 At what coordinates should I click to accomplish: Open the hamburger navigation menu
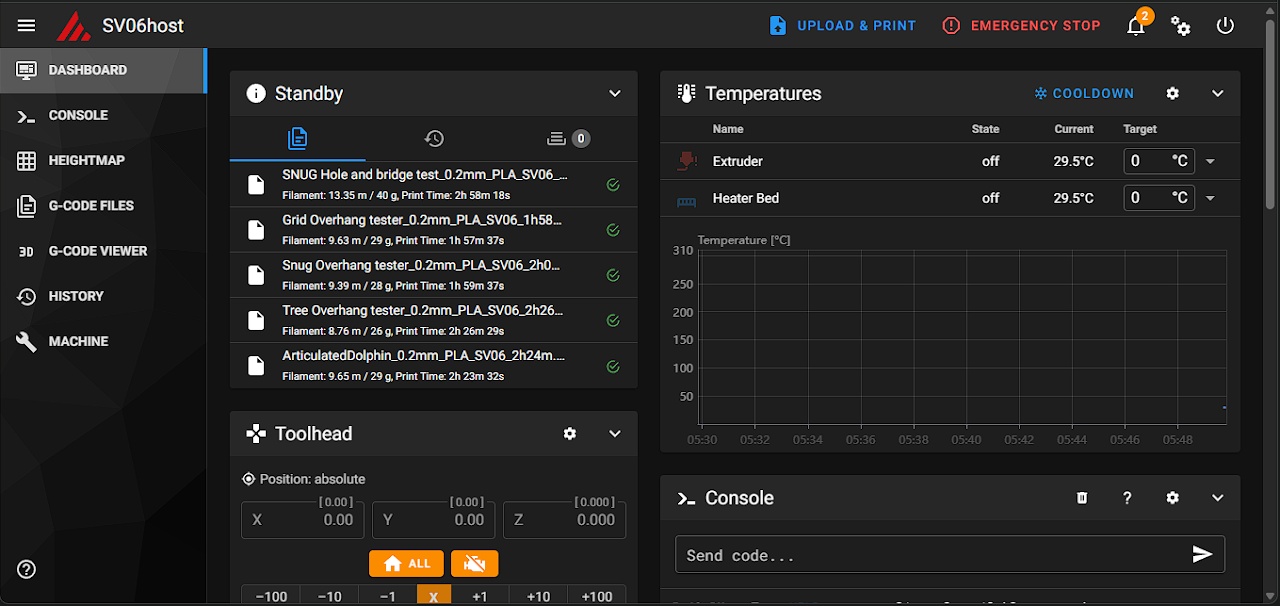click(27, 25)
